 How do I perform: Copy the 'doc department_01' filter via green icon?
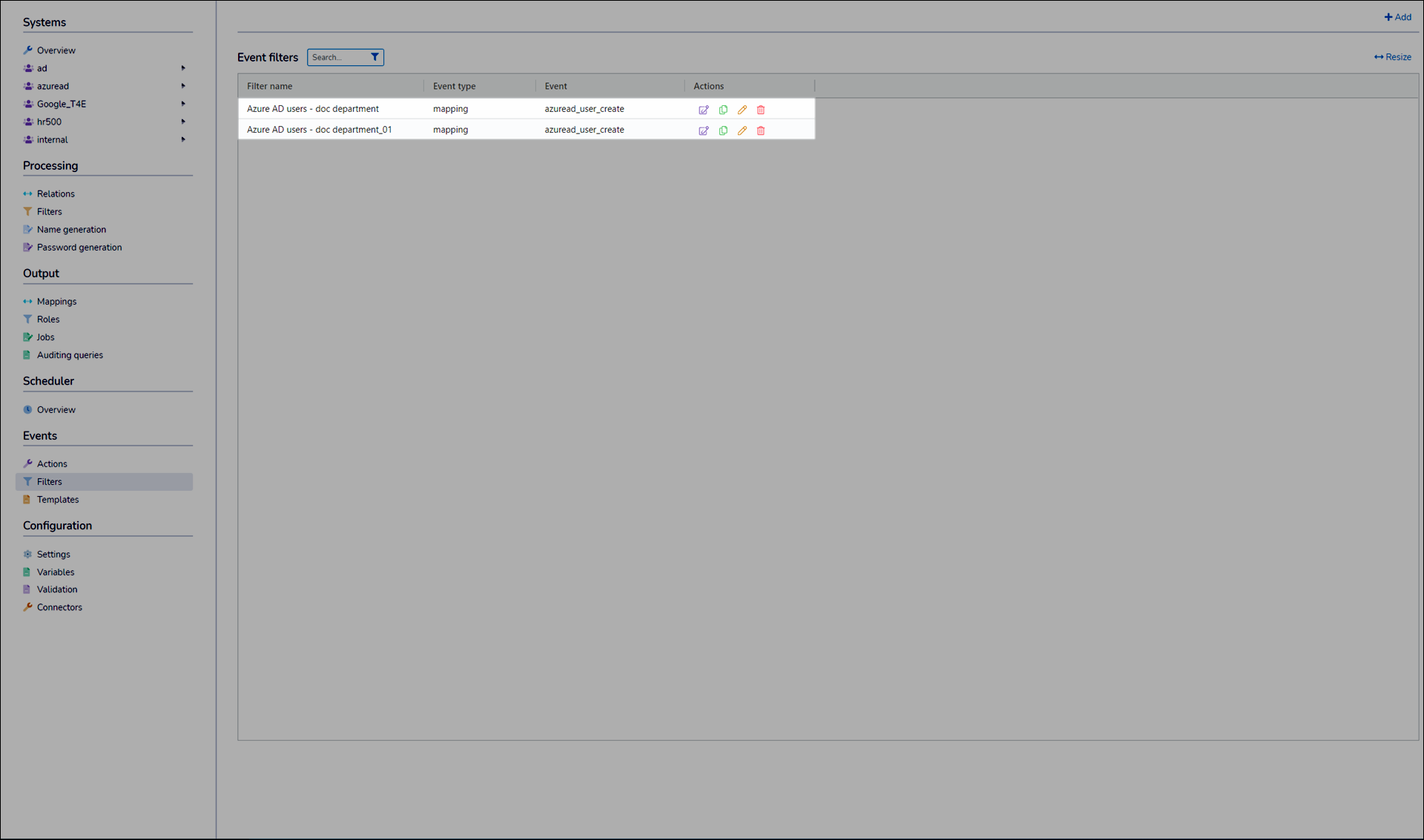[723, 130]
